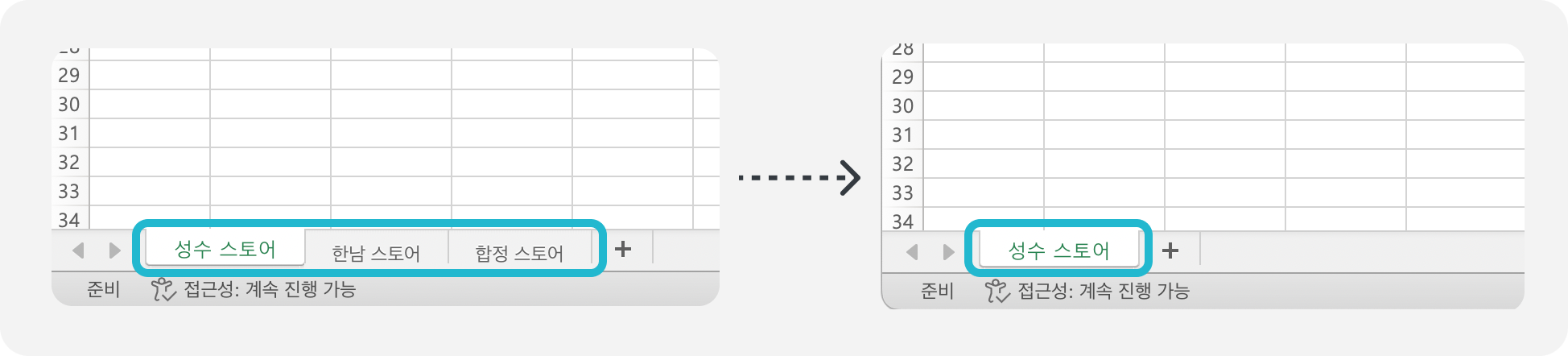
Task: Add new sheet with right plus icon
Action: click(1170, 250)
